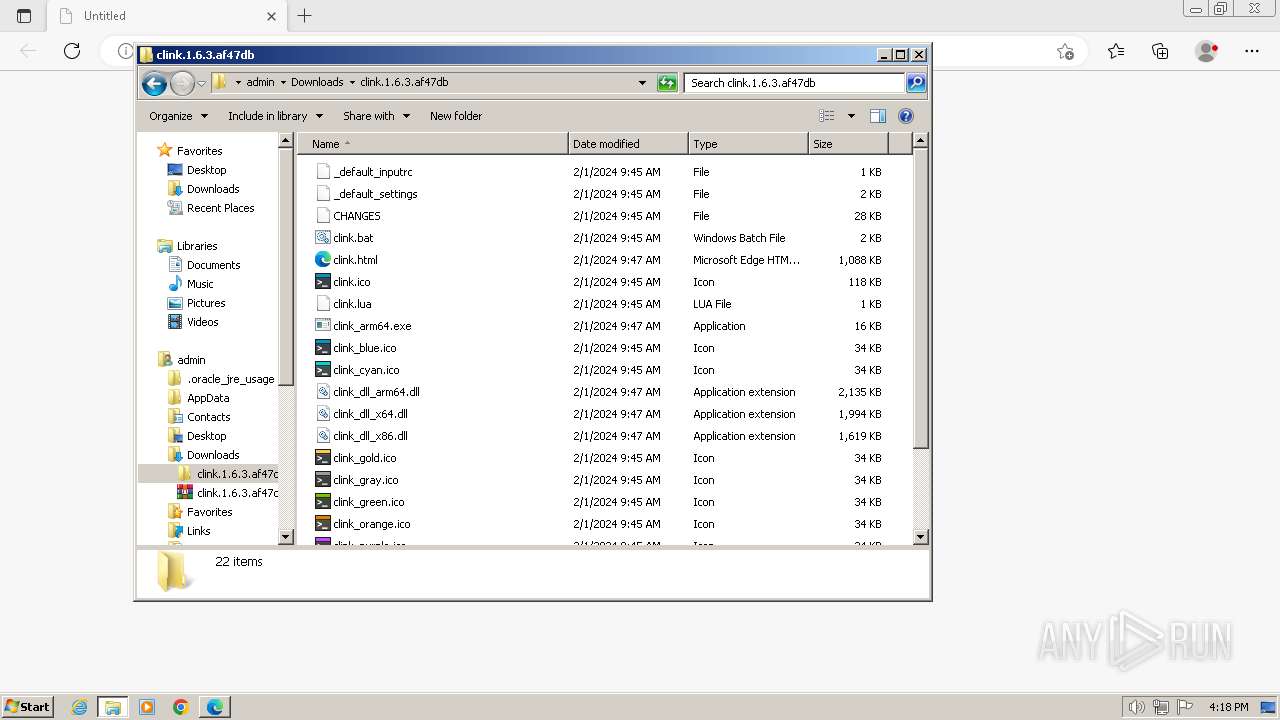Viewport: 1280px width, 720px height.
Task: Open the address bar history dropdown
Action: (x=642, y=83)
